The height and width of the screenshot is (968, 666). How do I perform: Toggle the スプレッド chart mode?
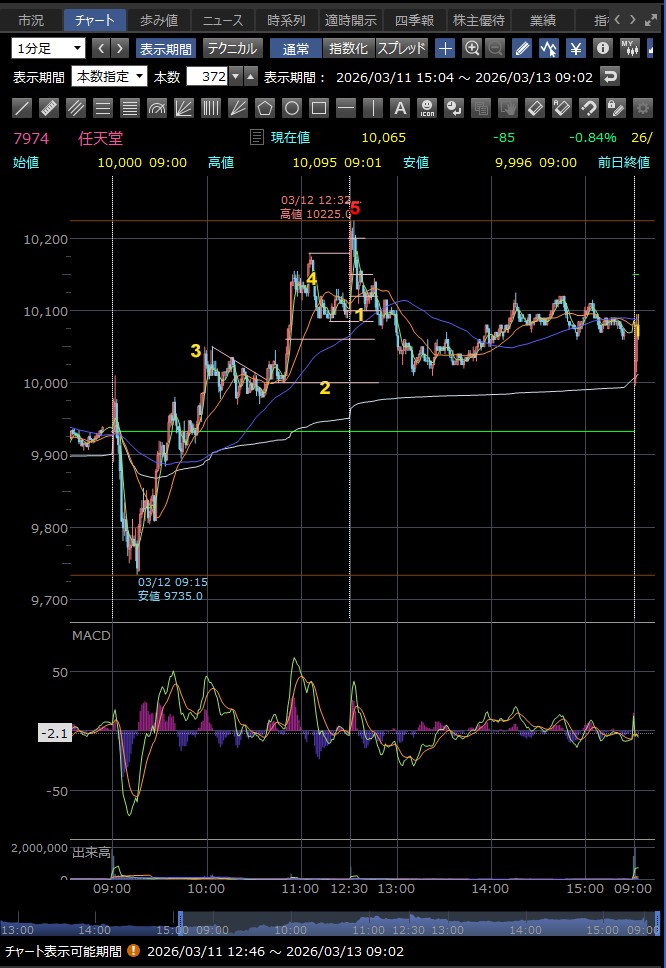(x=401, y=48)
